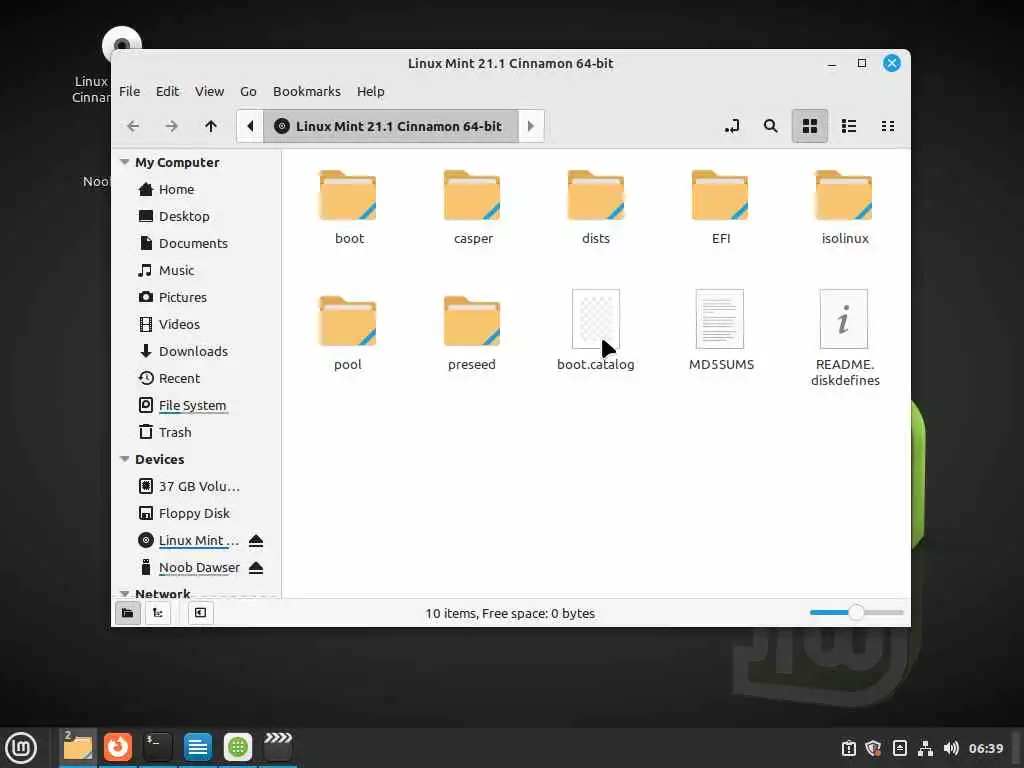
Task: Show places in sidebar button
Action: tap(127, 613)
